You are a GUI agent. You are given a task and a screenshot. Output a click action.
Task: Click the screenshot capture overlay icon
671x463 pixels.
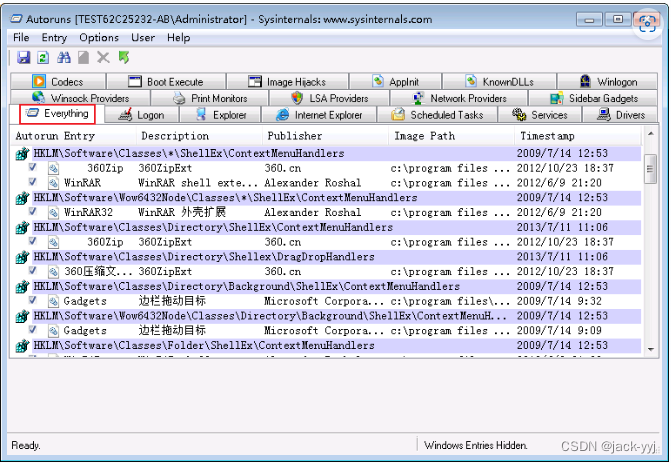tap(647, 23)
